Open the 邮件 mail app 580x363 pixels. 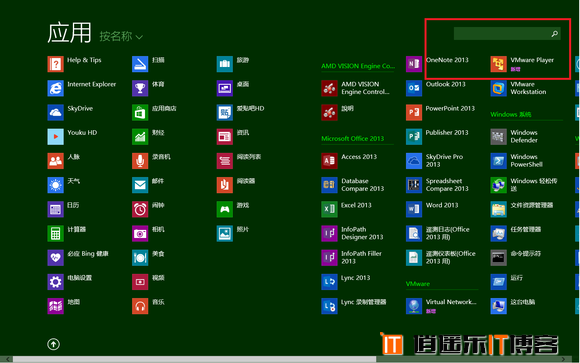148,185
